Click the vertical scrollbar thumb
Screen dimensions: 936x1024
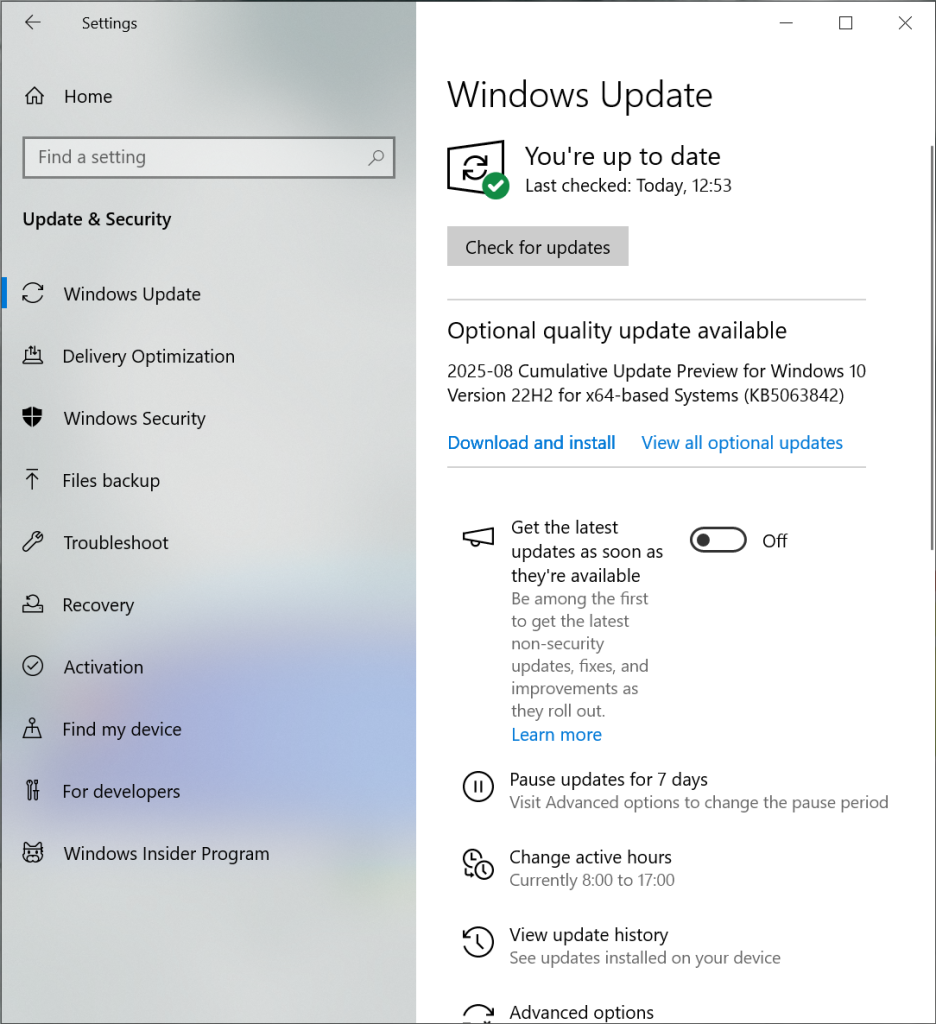pyautogui.click(x=932, y=347)
